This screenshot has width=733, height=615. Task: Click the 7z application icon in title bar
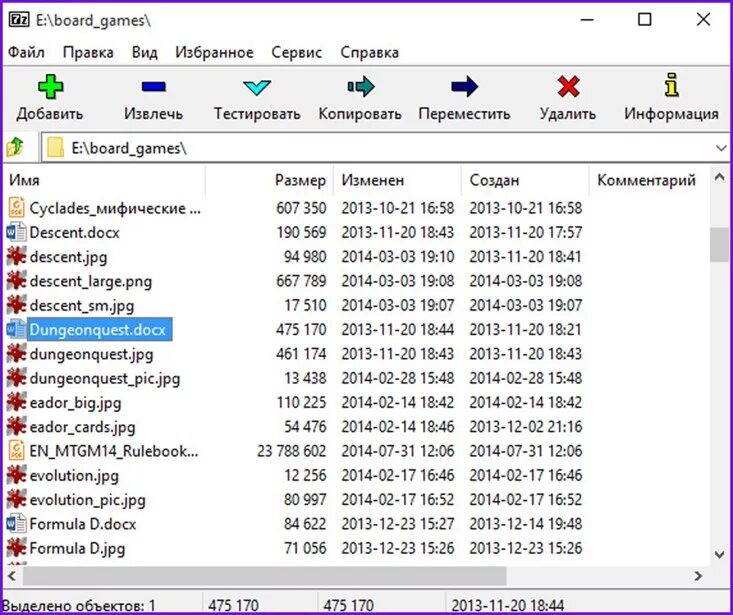(19, 20)
